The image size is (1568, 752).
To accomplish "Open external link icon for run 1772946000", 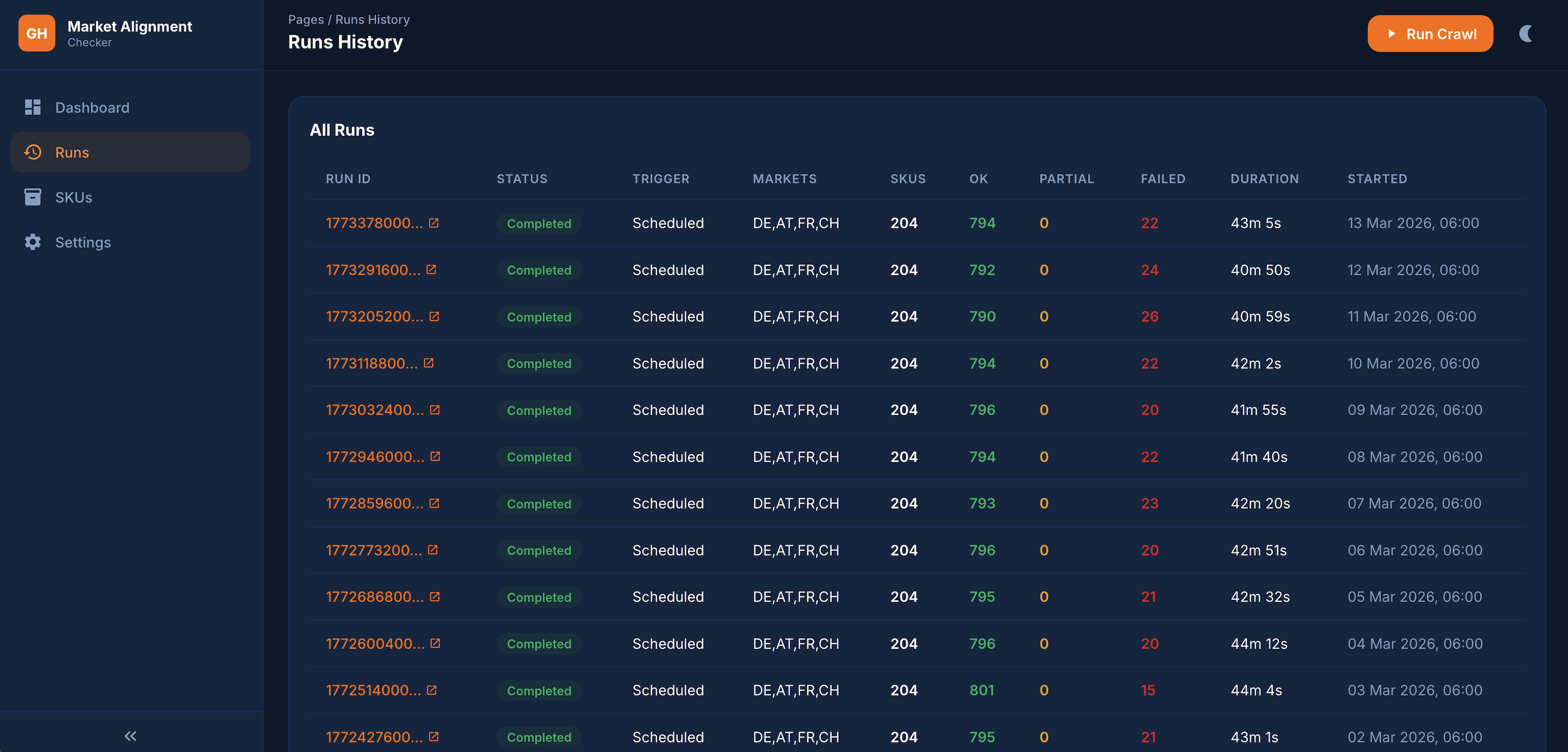I will tap(435, 456).
